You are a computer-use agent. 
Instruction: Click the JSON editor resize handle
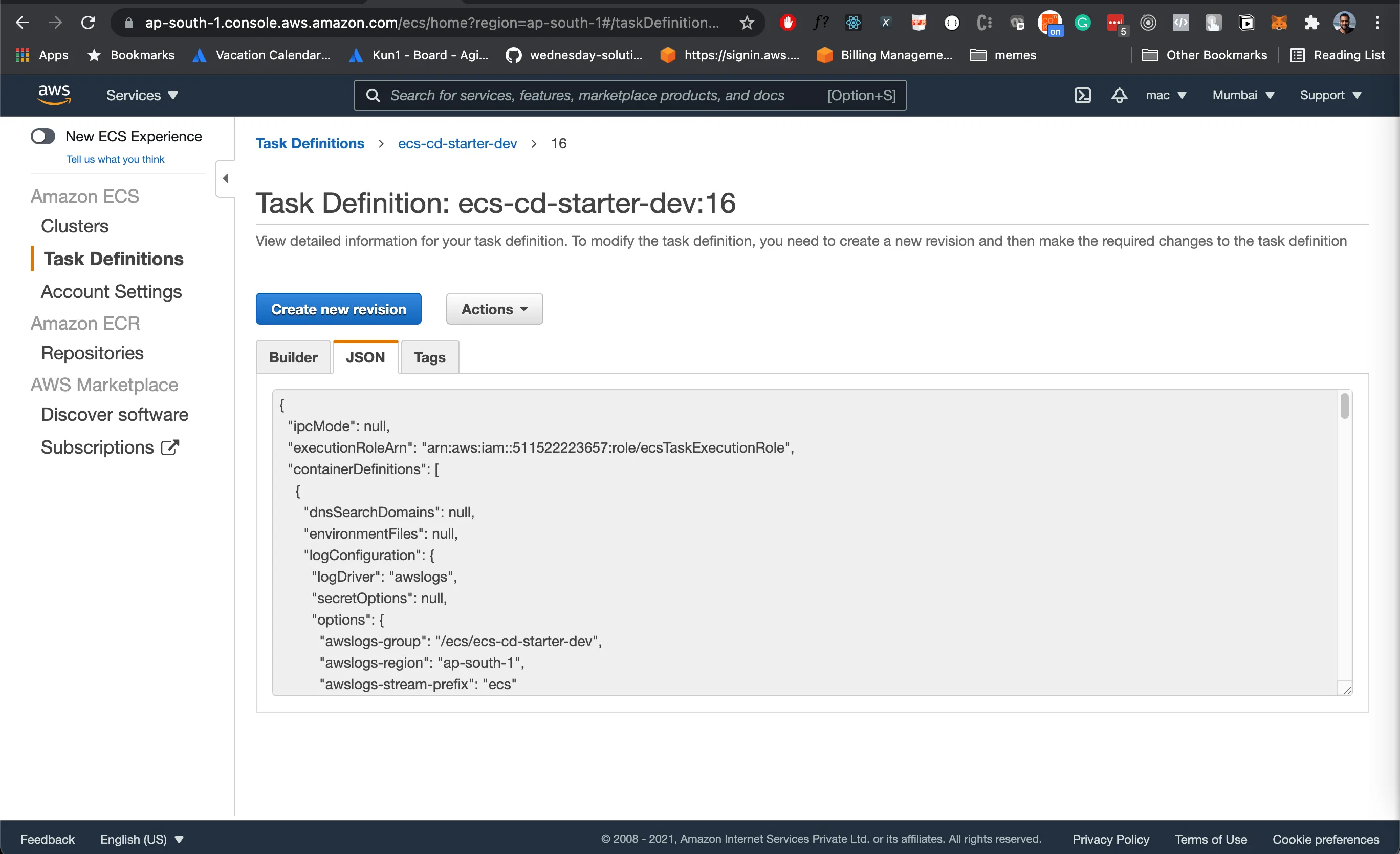pos(1346,690)
